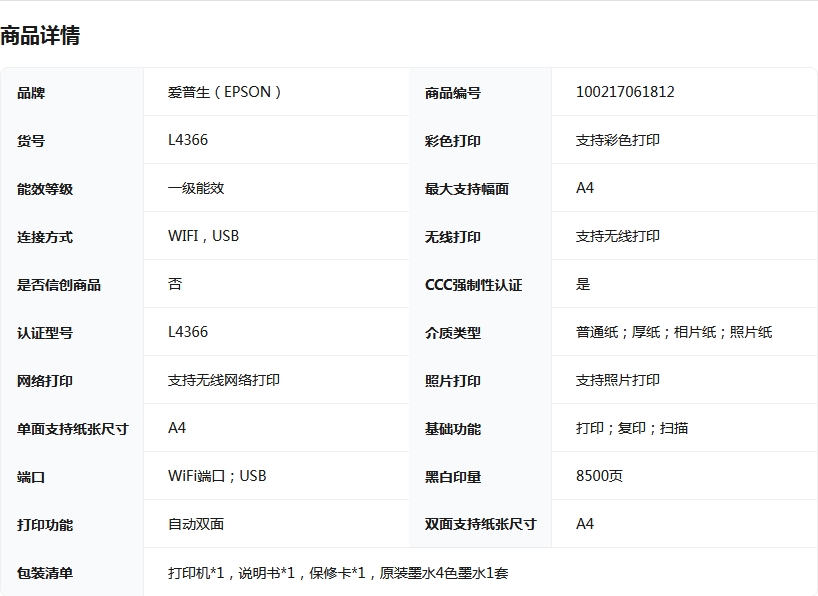Viewport: 818px width, 596px height.
Task: Select the 能效等级 label
Action: [x=45, y=189]
